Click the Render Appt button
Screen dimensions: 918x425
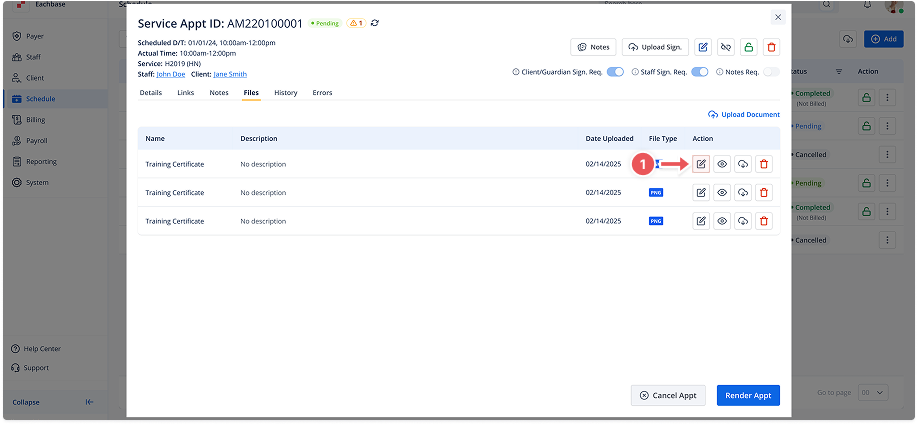coord(748,395)
